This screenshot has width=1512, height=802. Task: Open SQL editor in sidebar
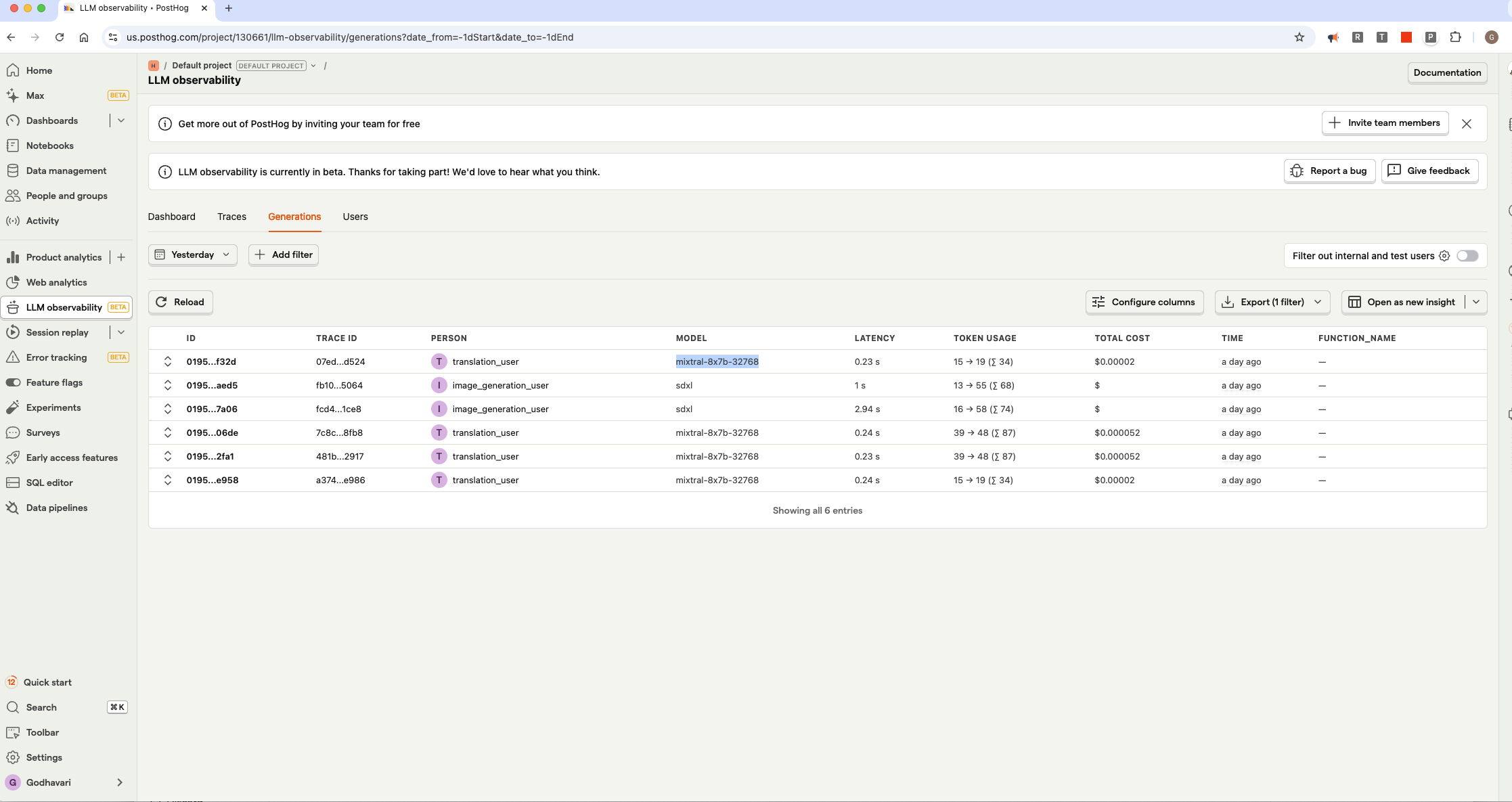[x=49, y=483]
